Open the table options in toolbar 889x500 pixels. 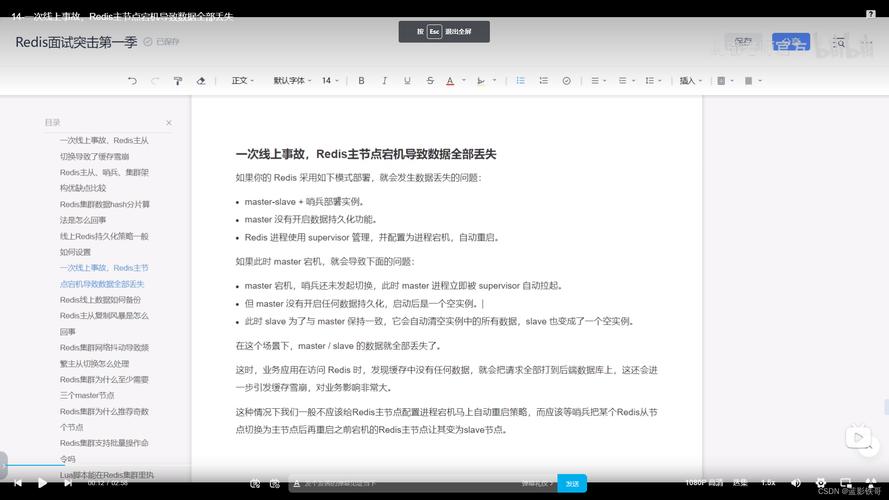pyautogui.click(x=725, y=80)
